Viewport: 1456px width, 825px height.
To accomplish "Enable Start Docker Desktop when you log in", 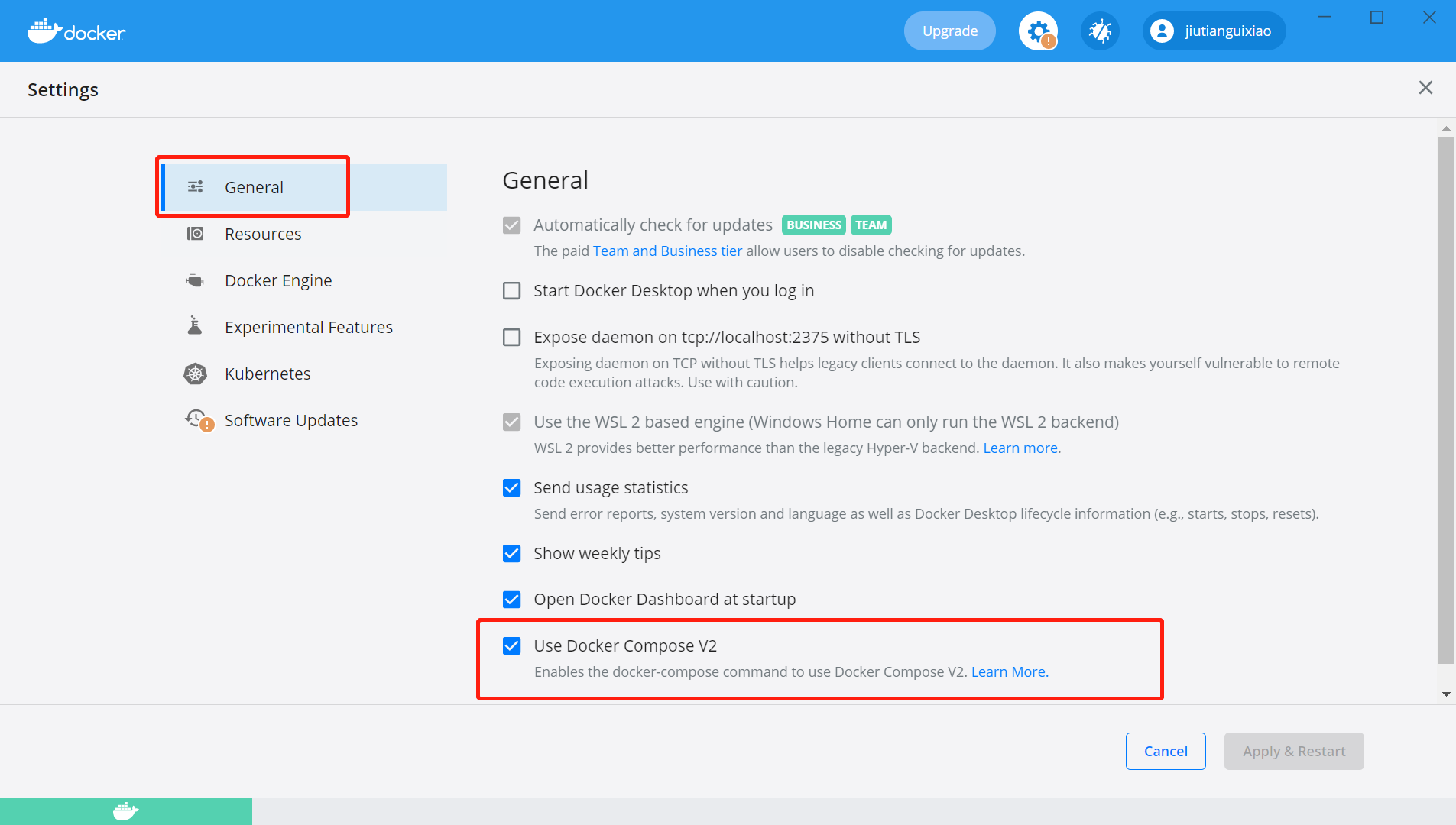I will pyautogui.click(x=512, y=291).
